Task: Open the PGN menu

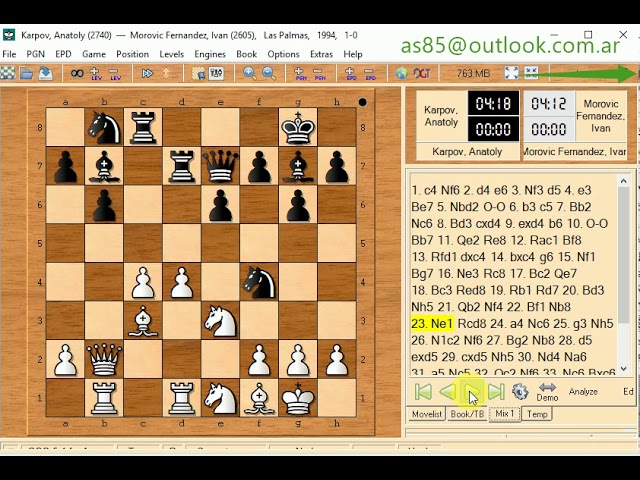Action: point(36,54)
